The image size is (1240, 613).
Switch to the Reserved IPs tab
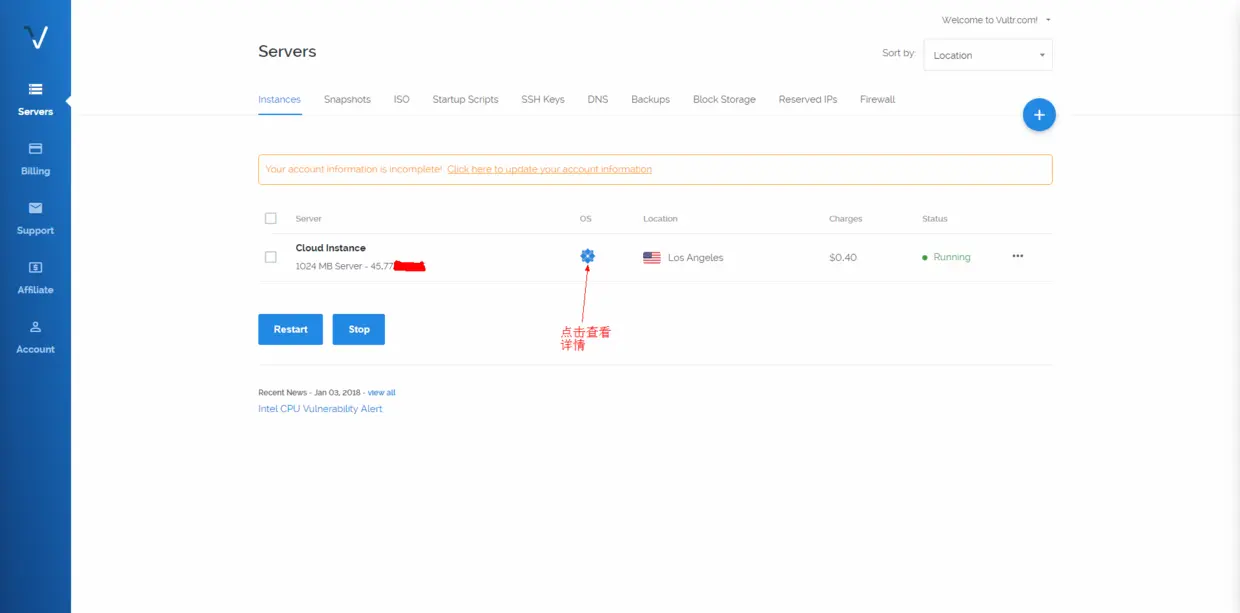pyautogui.click(x=808, y=100)
